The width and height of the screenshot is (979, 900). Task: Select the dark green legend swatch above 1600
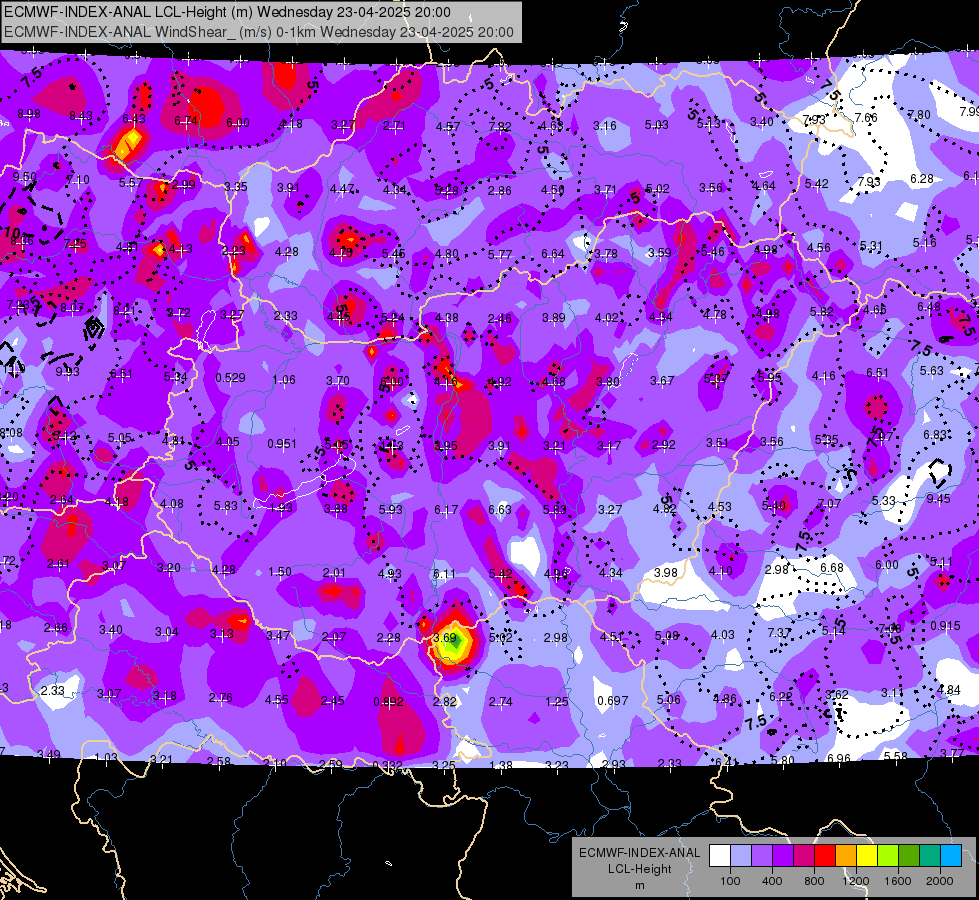909,856
